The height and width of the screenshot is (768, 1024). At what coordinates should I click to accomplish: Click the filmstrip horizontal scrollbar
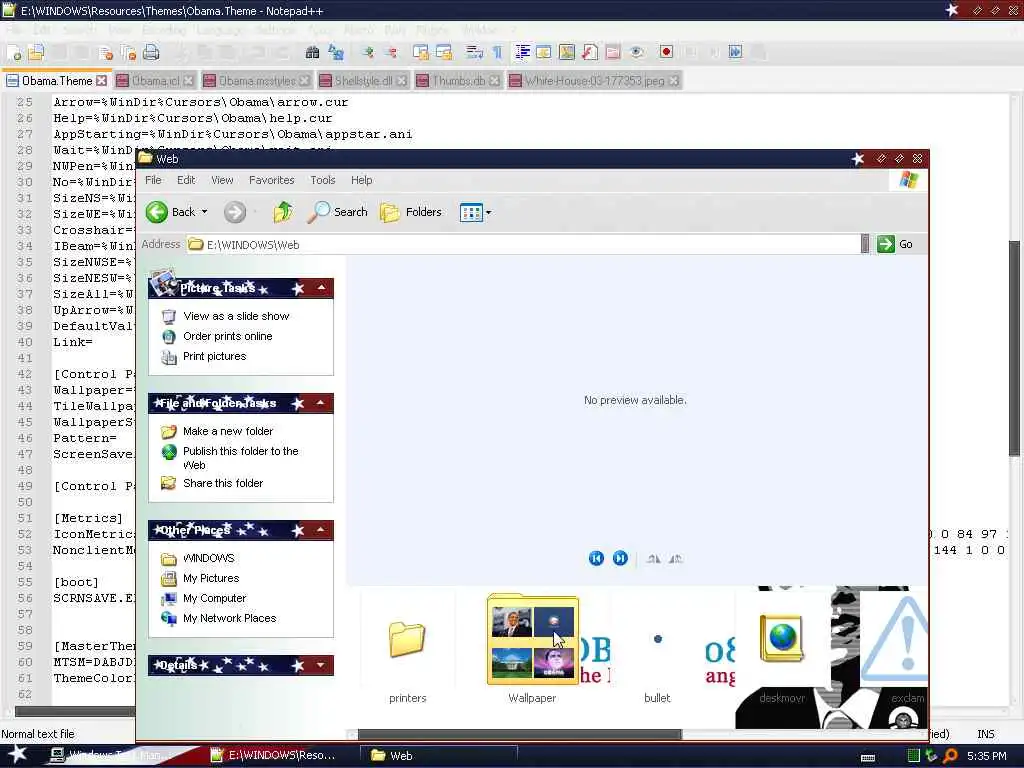pos(519,734)
